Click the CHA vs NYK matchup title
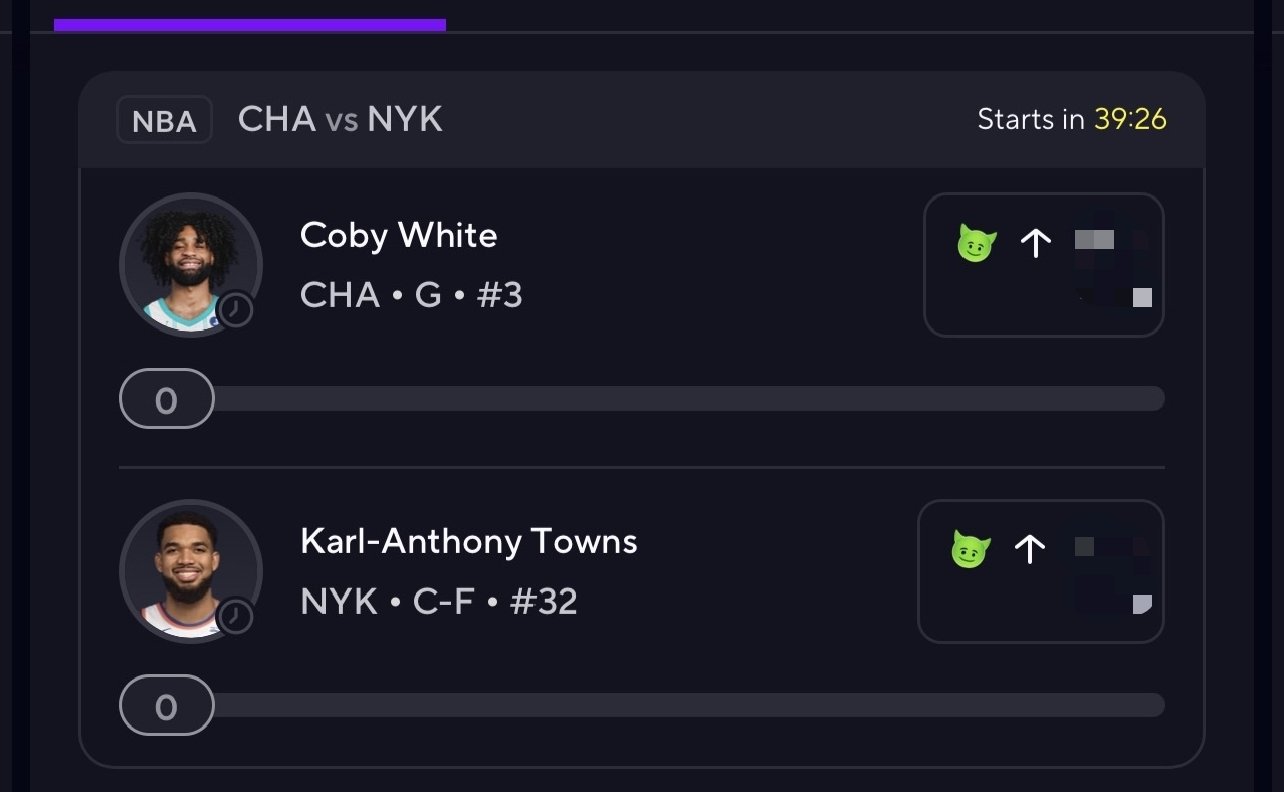Viewport: 1284px width, 792px height. tap(340, 120)
